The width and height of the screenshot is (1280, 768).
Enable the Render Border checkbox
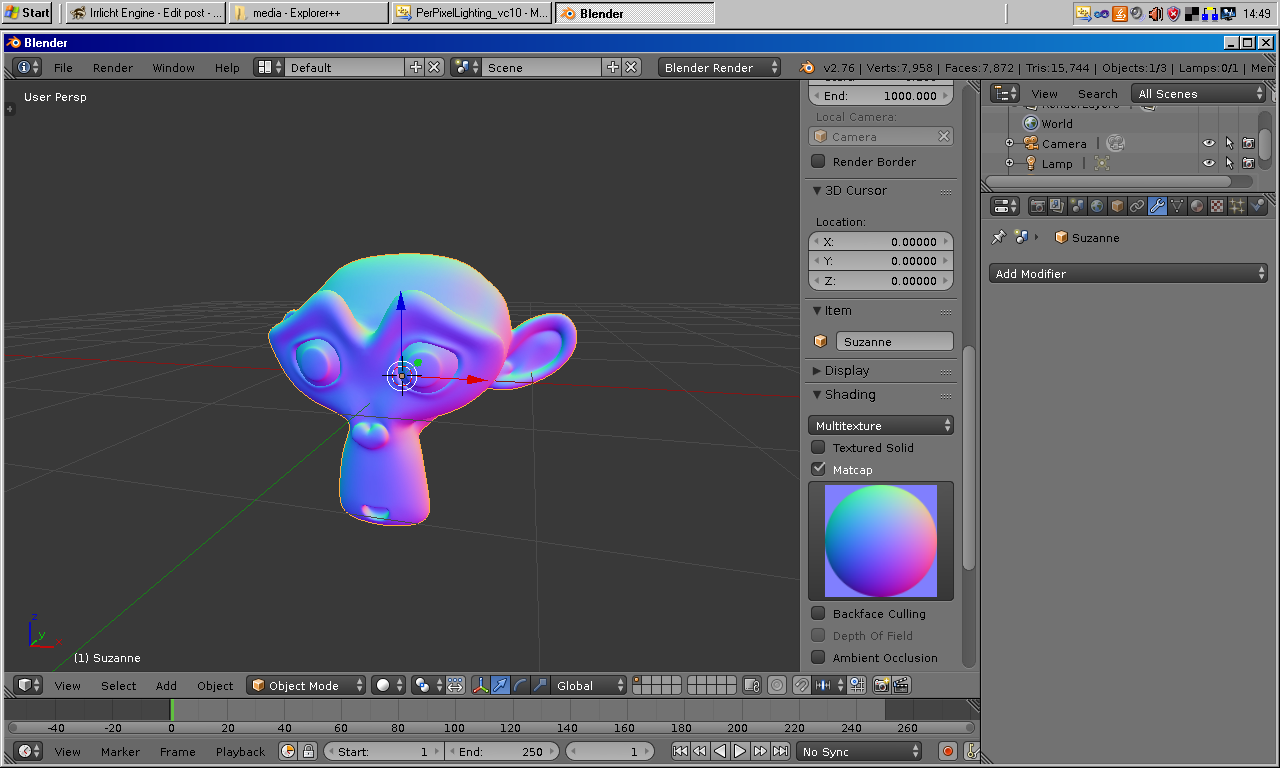point(818,161)
